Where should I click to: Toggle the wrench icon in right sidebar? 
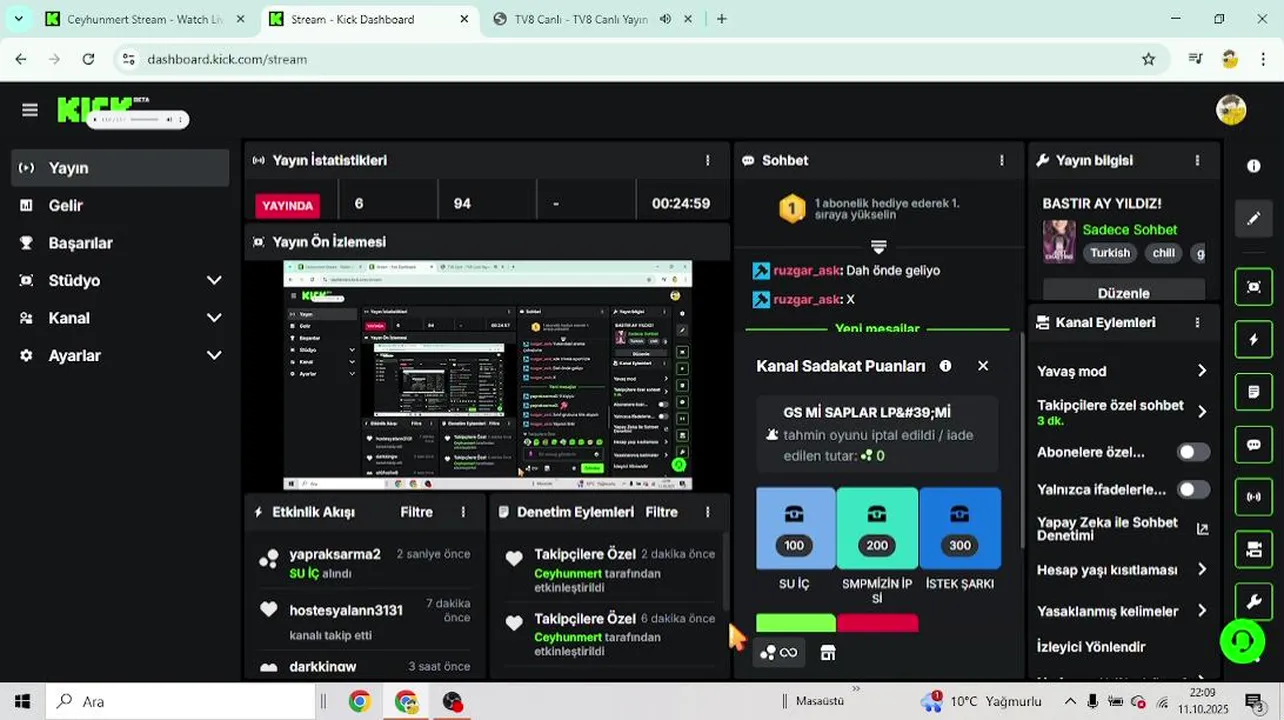pyautogui.click(x=1254, y=601)
